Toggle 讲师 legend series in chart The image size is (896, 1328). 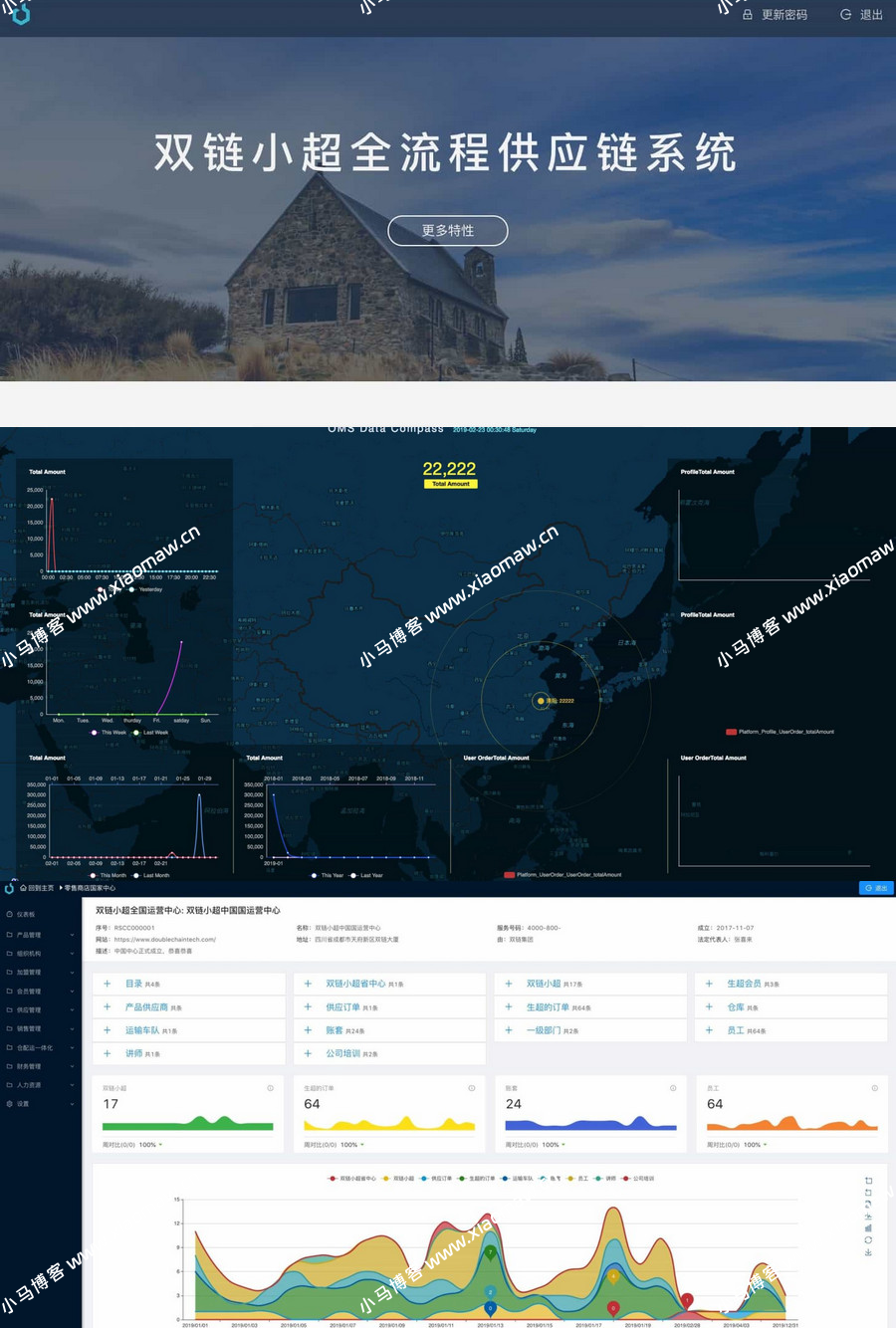click(x=604, y=1179)
